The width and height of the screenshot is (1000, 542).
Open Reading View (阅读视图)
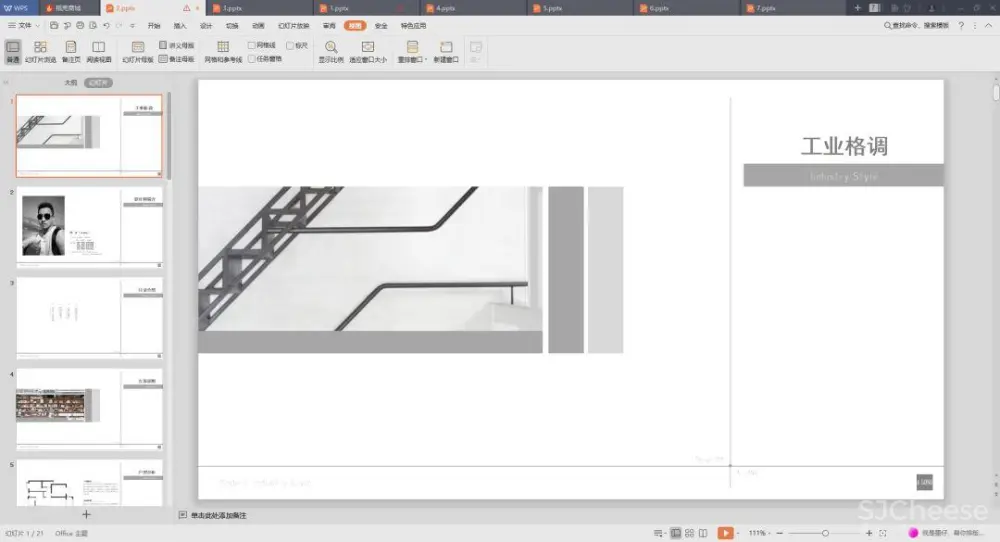tap(98, 50)
